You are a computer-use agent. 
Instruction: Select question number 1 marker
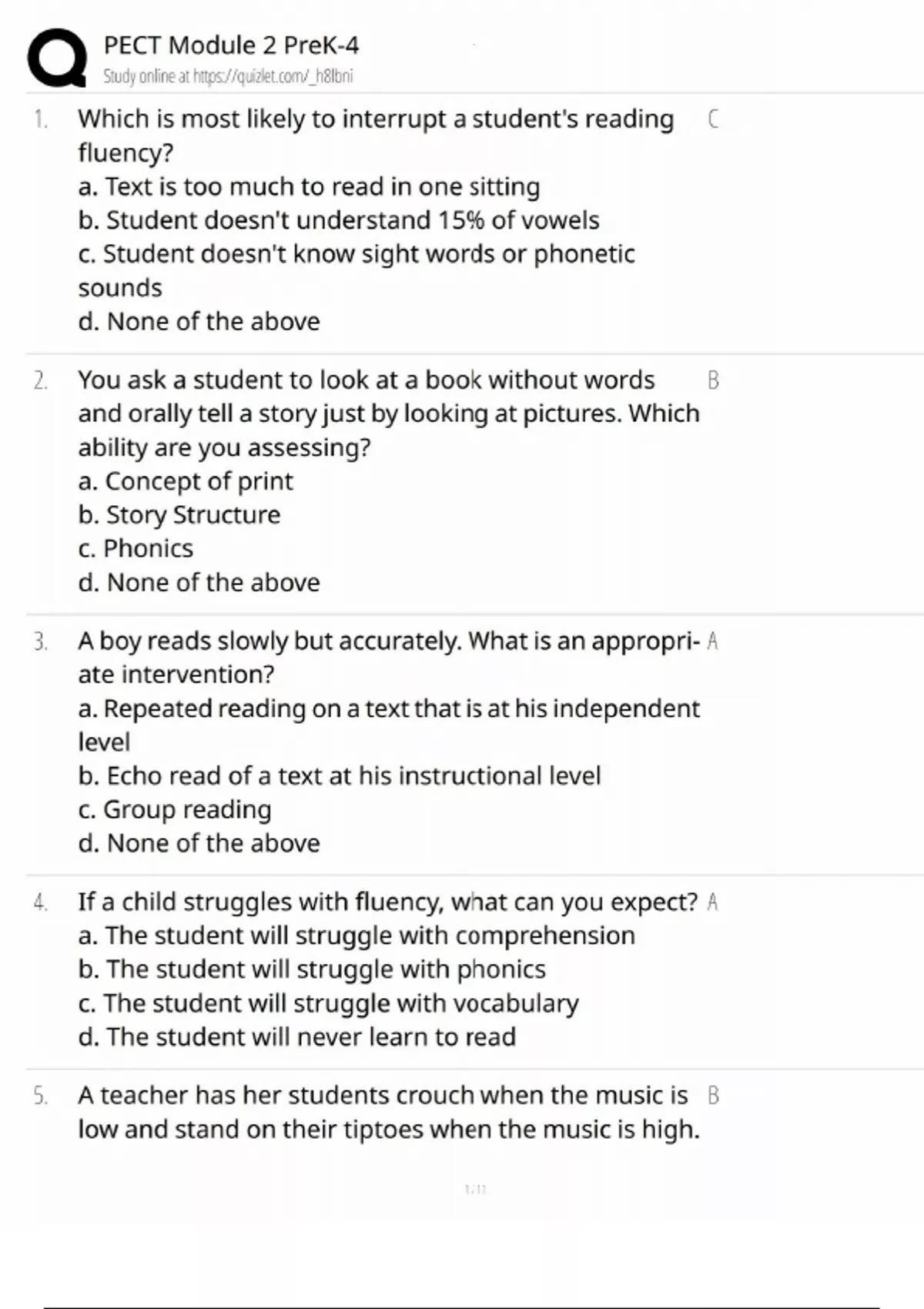[x=40, y=119]
